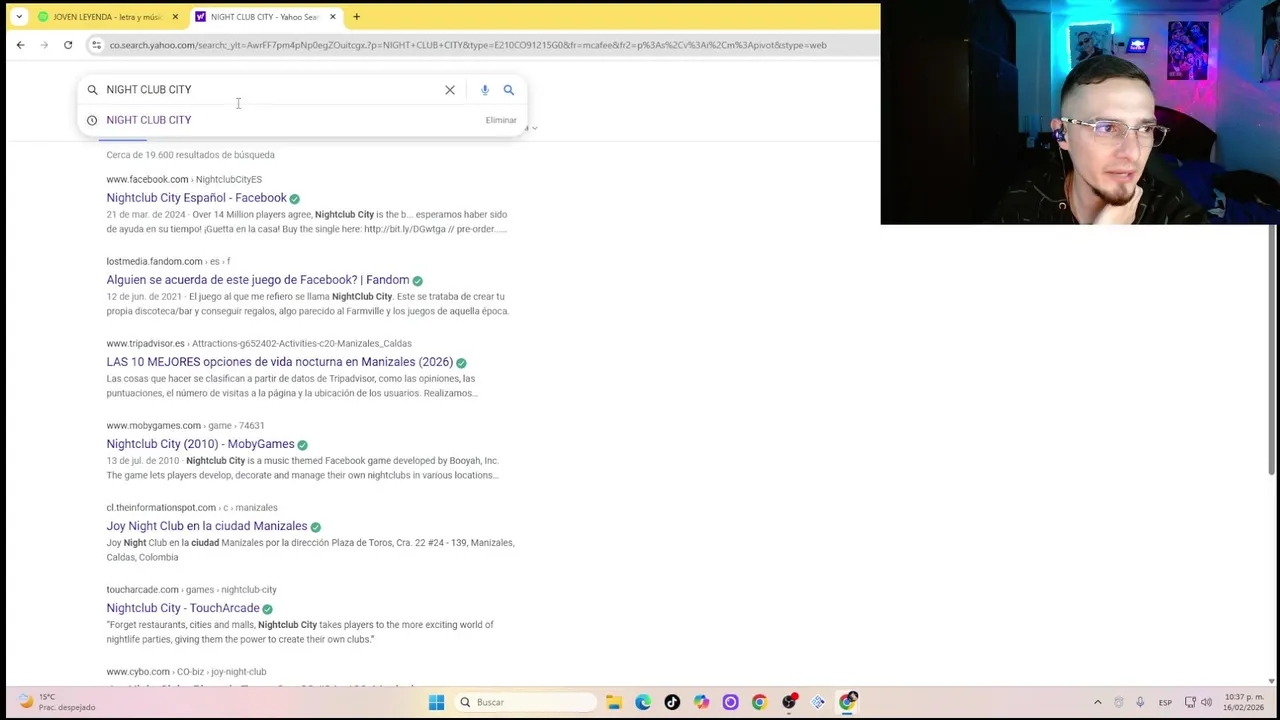Open Nightclub City Español - Facebook result

[x=196, y=198]
